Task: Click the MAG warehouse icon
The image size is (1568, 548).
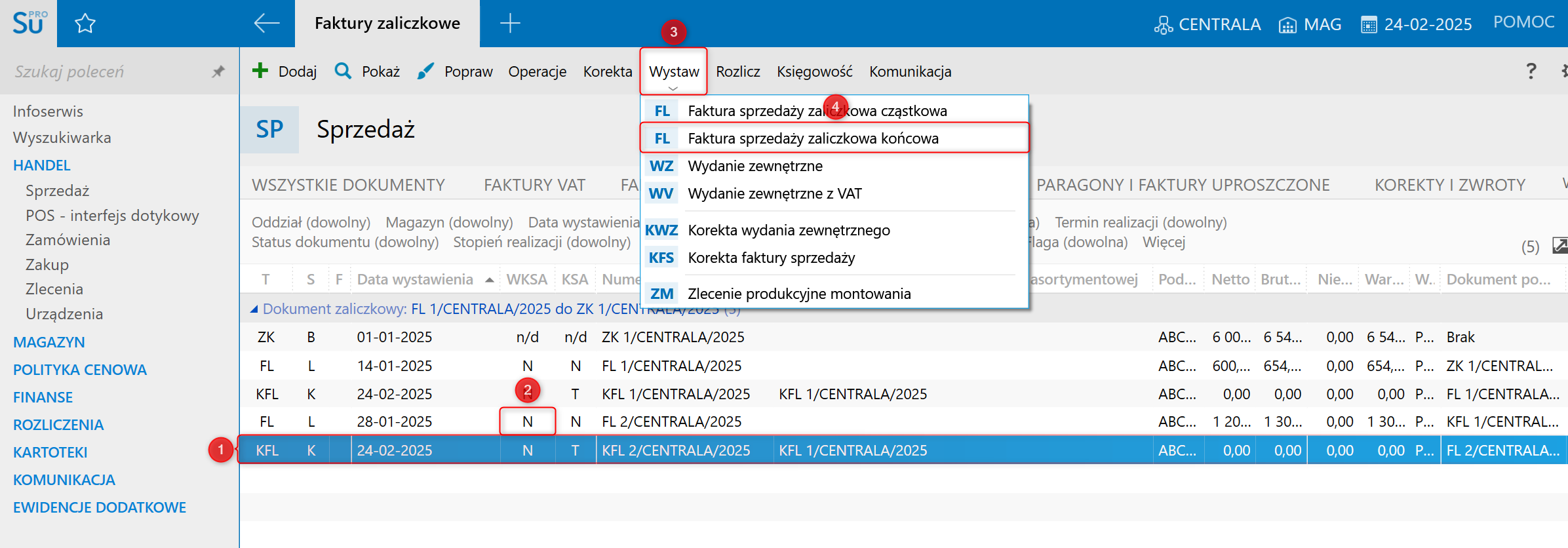Action: tap(1287, 25)
